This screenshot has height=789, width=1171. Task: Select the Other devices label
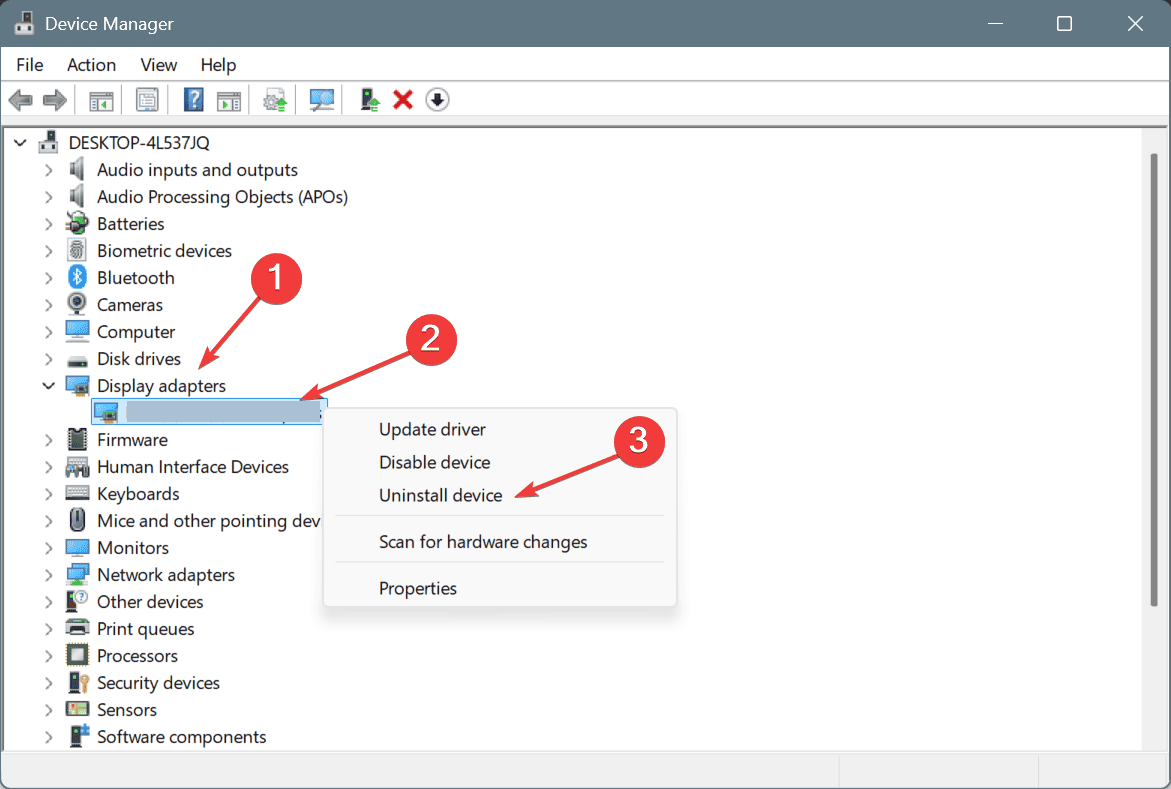coord(150,601)
